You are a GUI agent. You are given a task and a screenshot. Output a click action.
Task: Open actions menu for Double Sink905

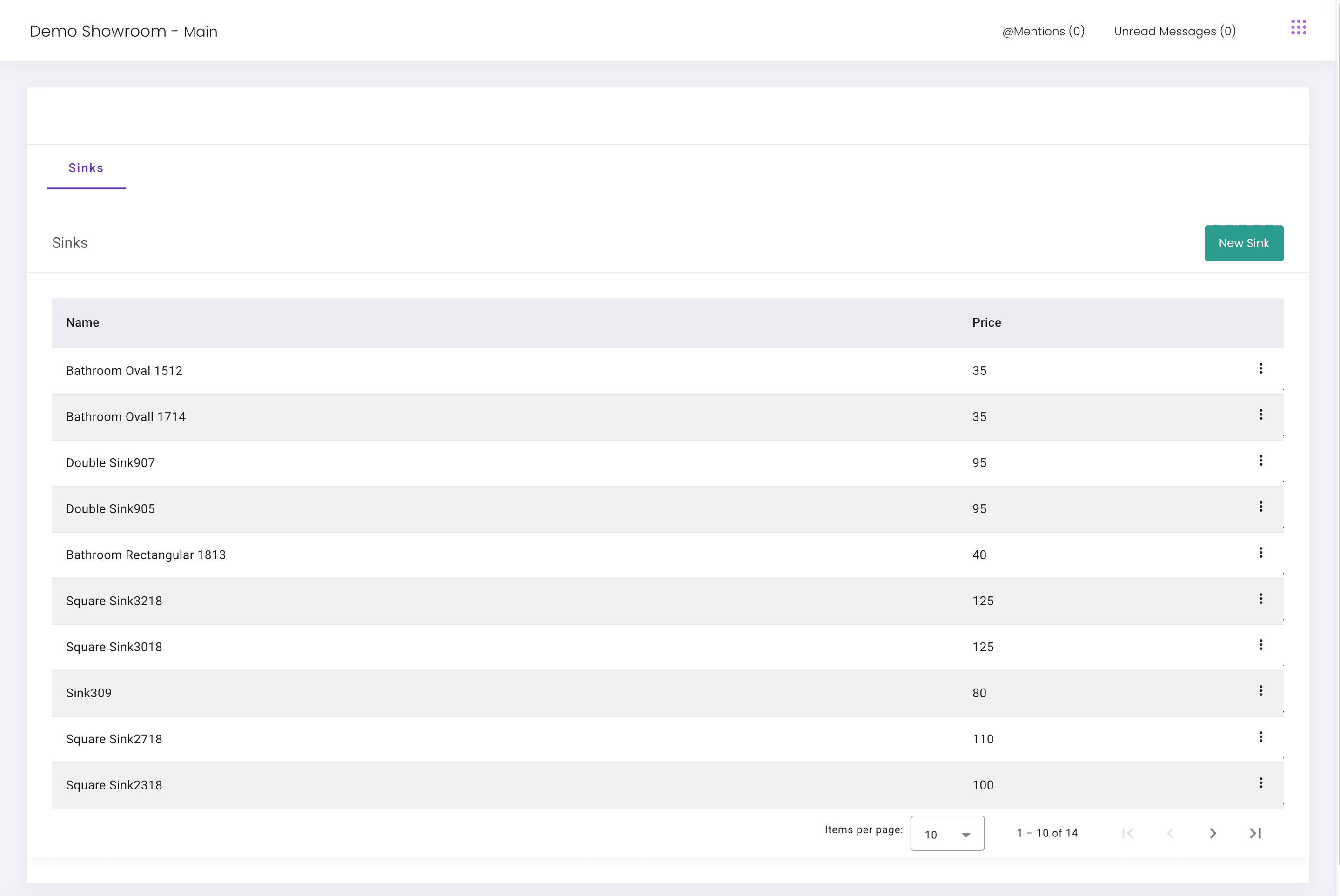tap(1260, 507)
